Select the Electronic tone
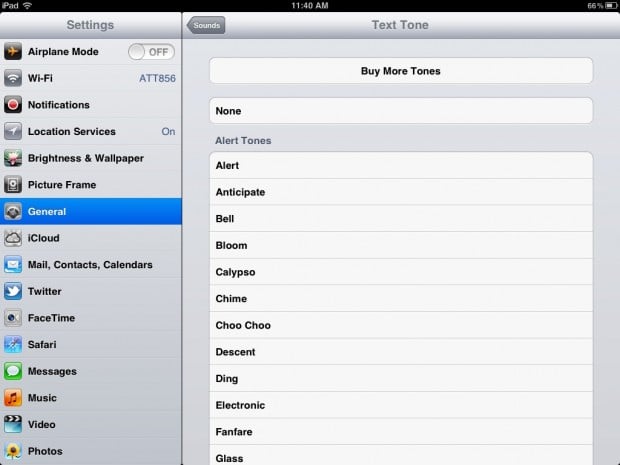This screenshot has height=465, width=620. (401, 405)
